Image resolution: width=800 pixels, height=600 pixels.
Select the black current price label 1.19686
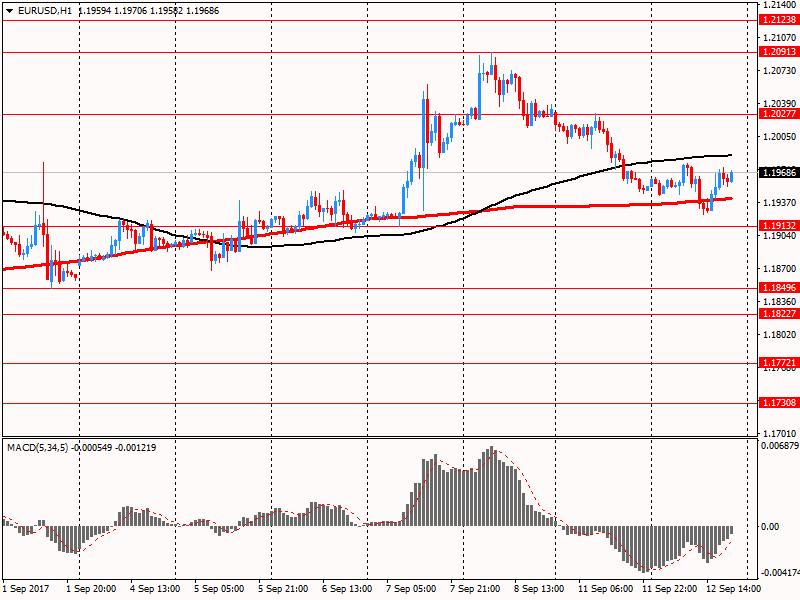(779, 172)
